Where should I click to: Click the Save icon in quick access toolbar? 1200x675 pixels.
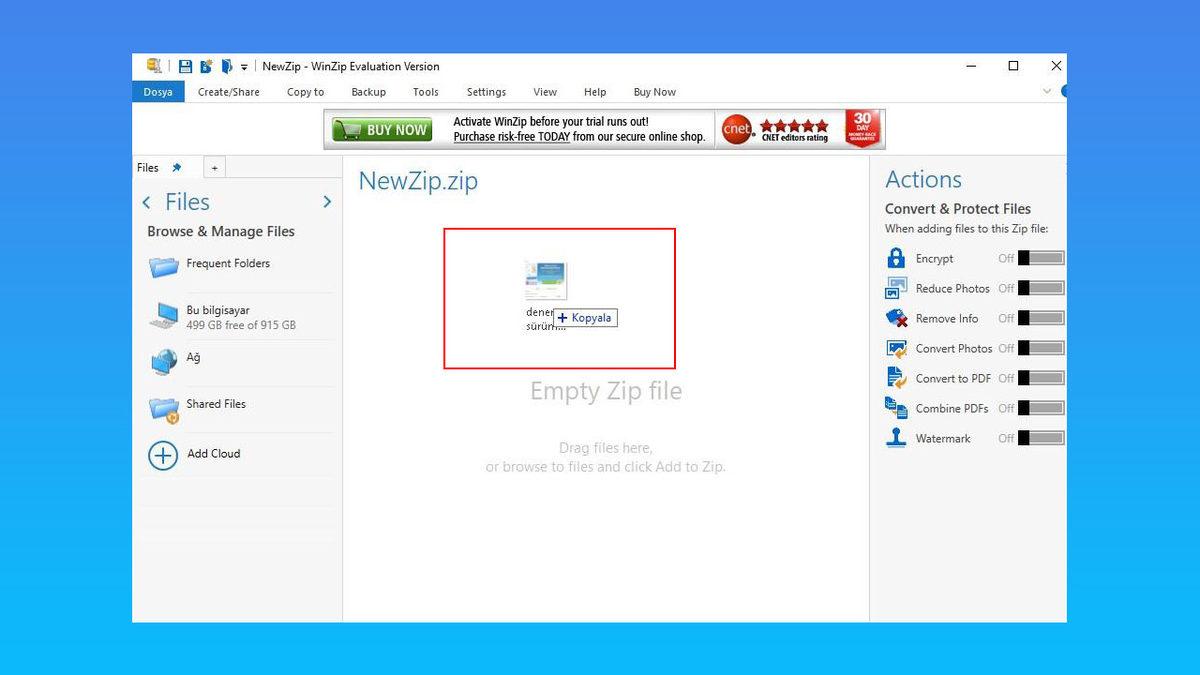[184, 66]
